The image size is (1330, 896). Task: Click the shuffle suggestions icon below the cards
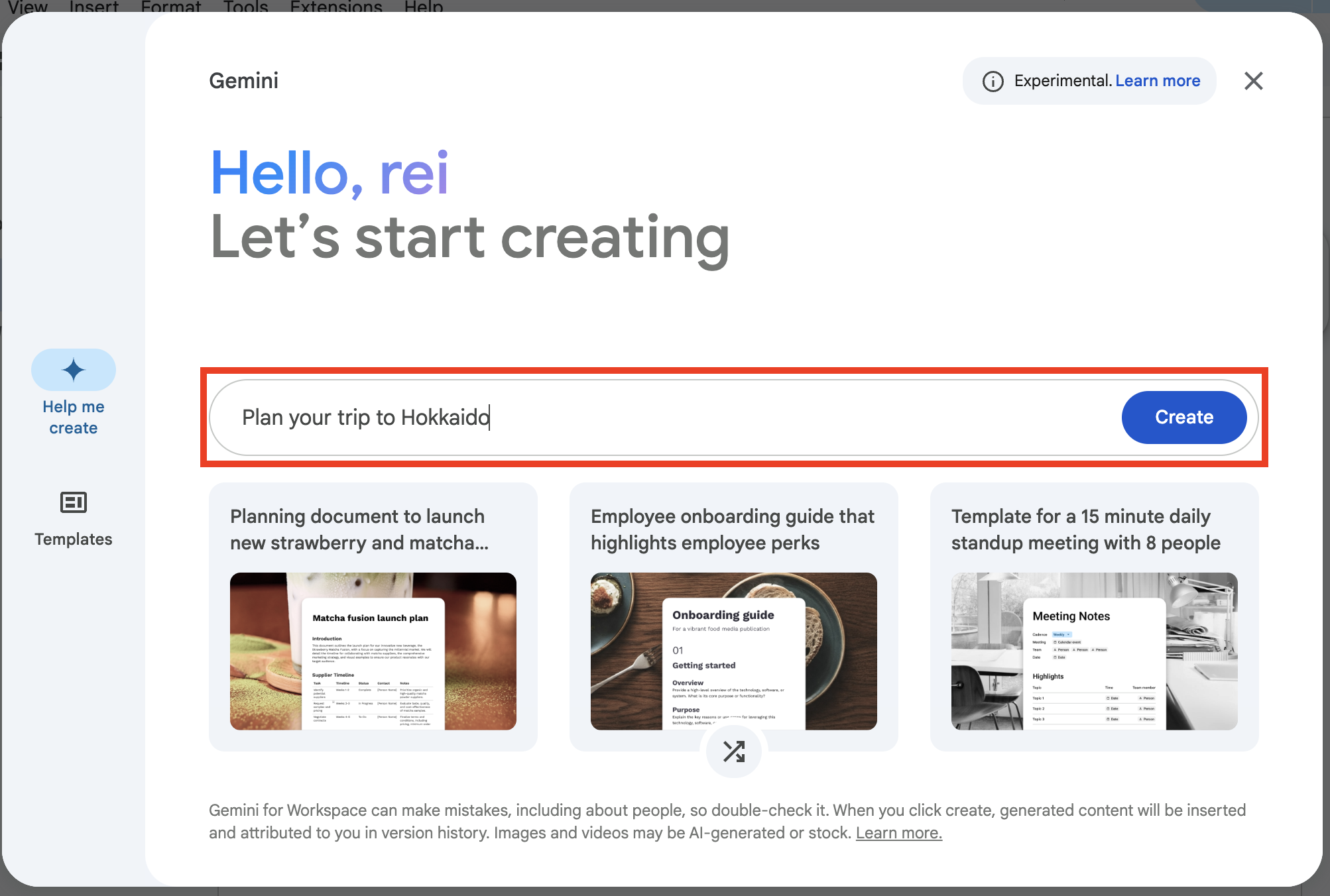click(x=733, y=752)
